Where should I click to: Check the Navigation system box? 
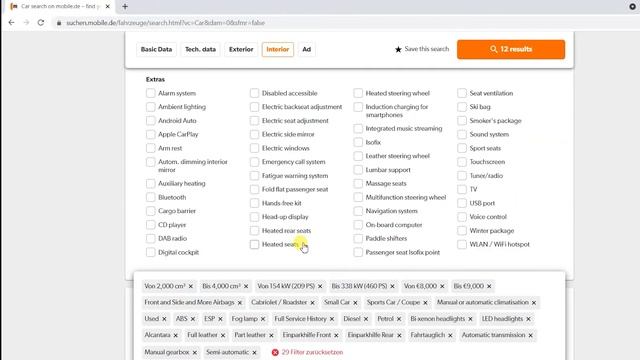[358, 211]
